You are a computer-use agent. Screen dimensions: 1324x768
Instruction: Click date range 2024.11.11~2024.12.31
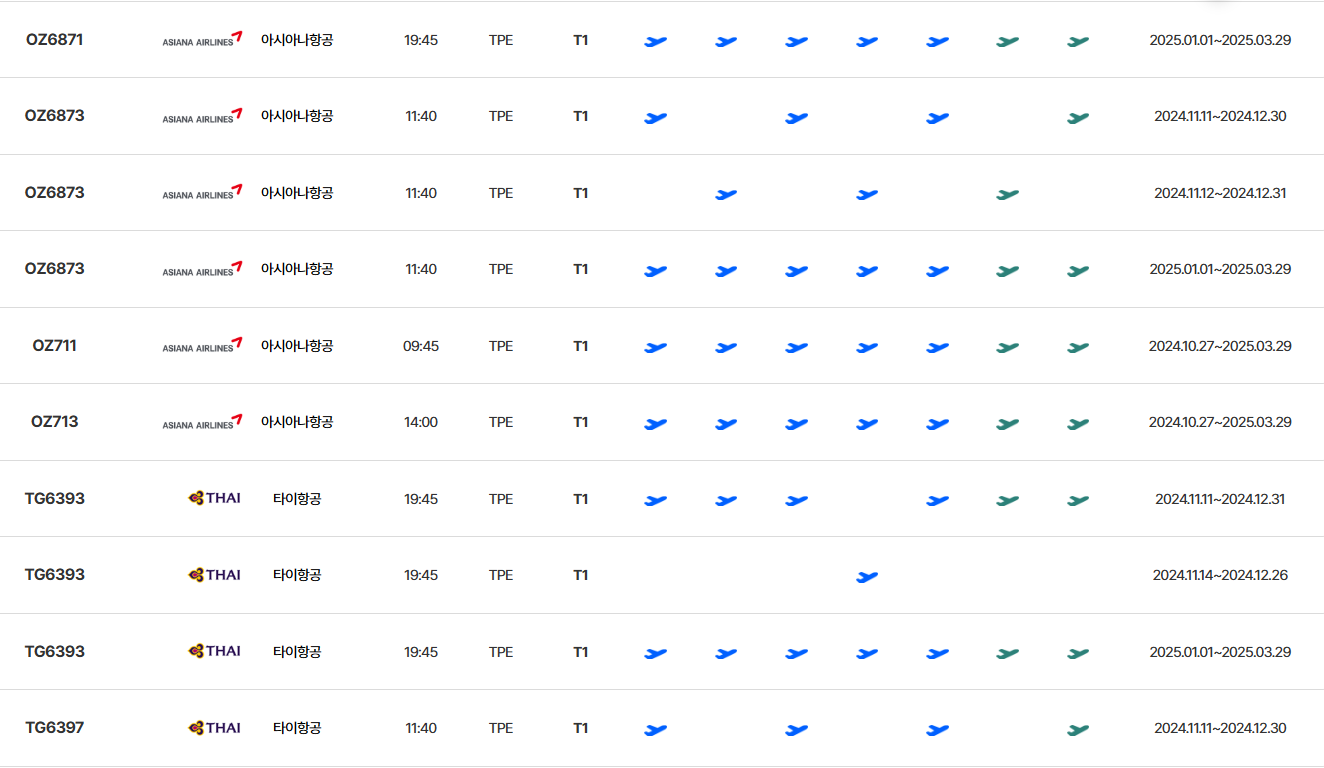1220,499
